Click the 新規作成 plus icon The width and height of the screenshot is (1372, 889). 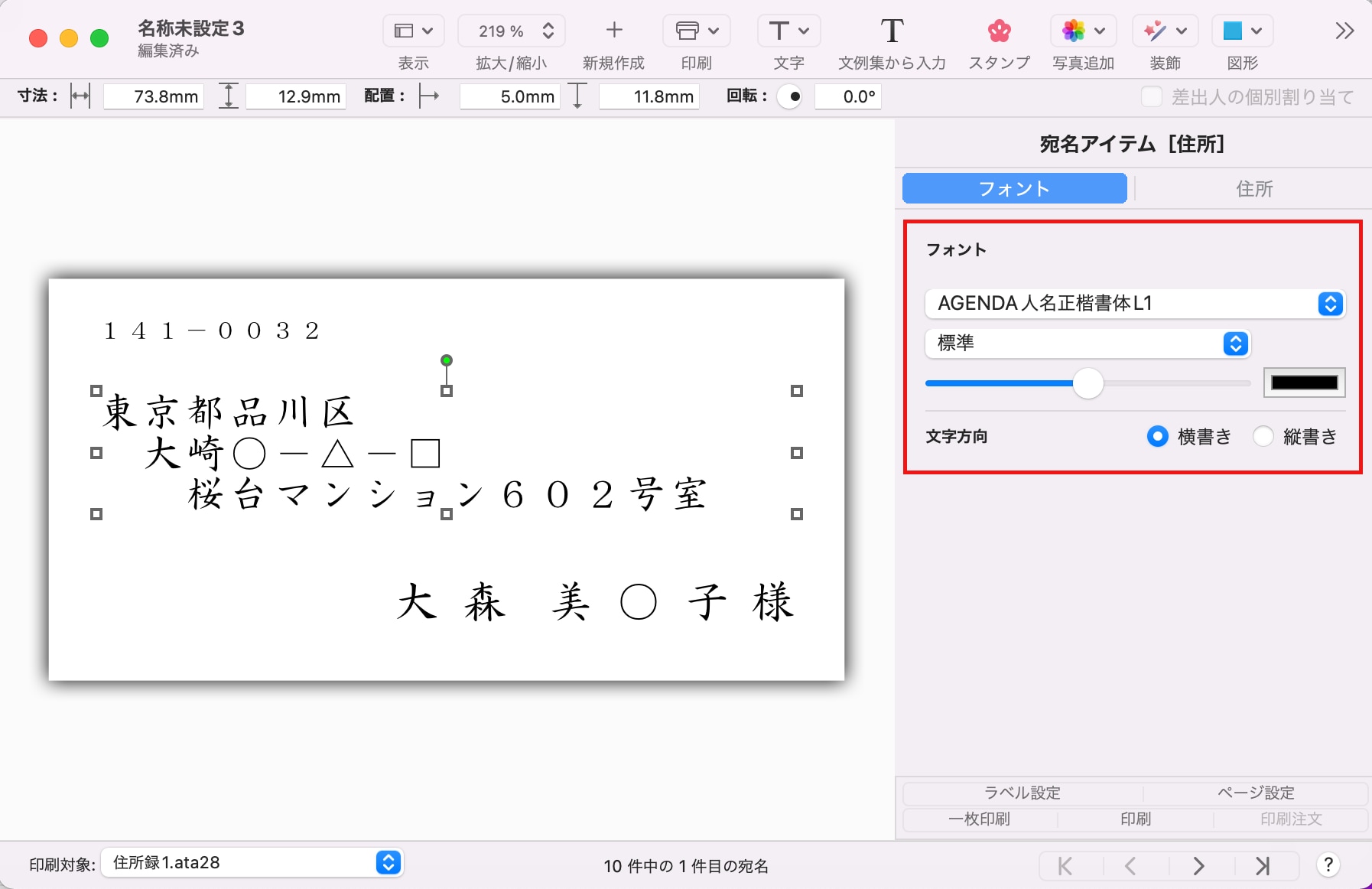(x=613, y=31)
